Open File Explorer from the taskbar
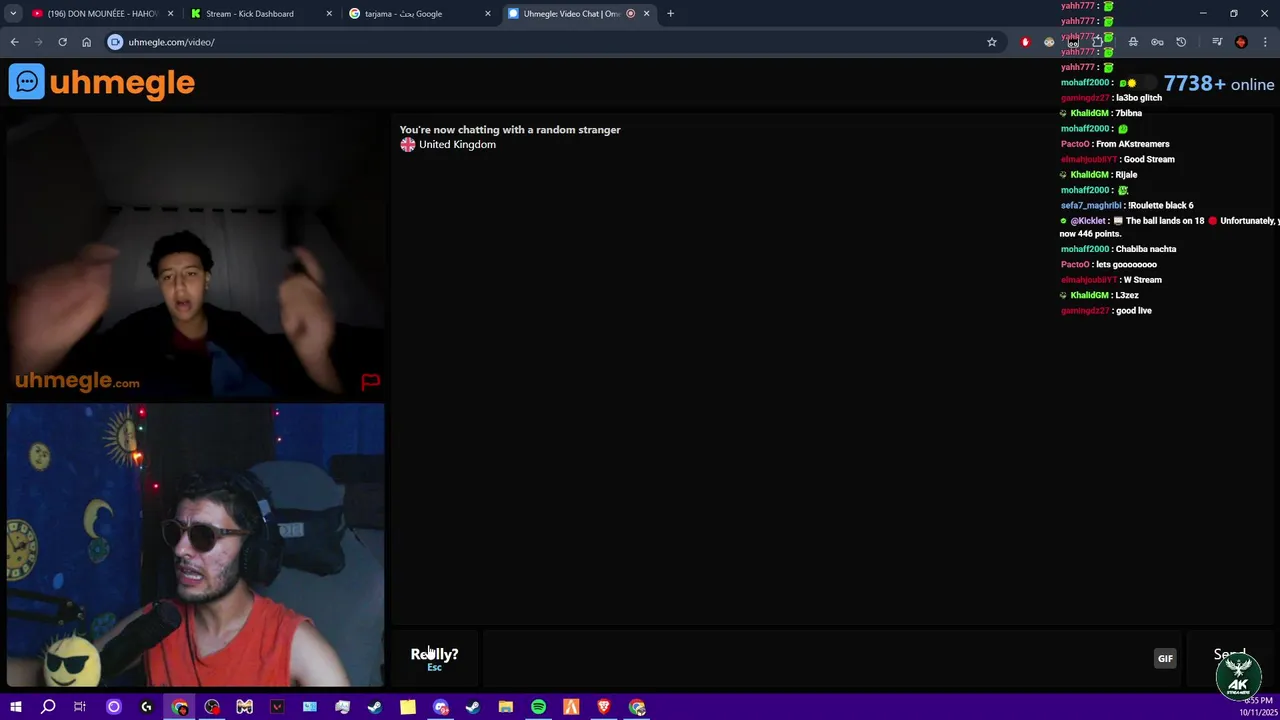Viewport: 1280px width, 720px height. coord(506,707)
